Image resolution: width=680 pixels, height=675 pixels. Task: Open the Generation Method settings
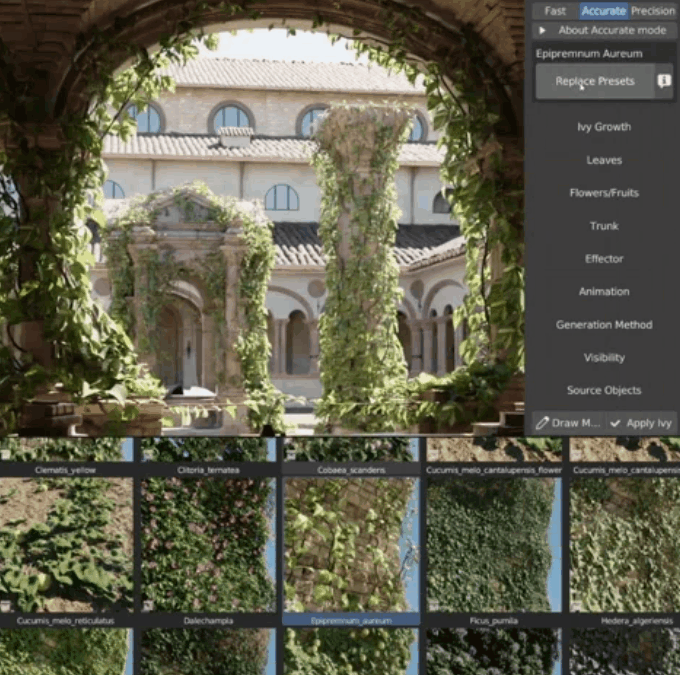click(604, 324)
